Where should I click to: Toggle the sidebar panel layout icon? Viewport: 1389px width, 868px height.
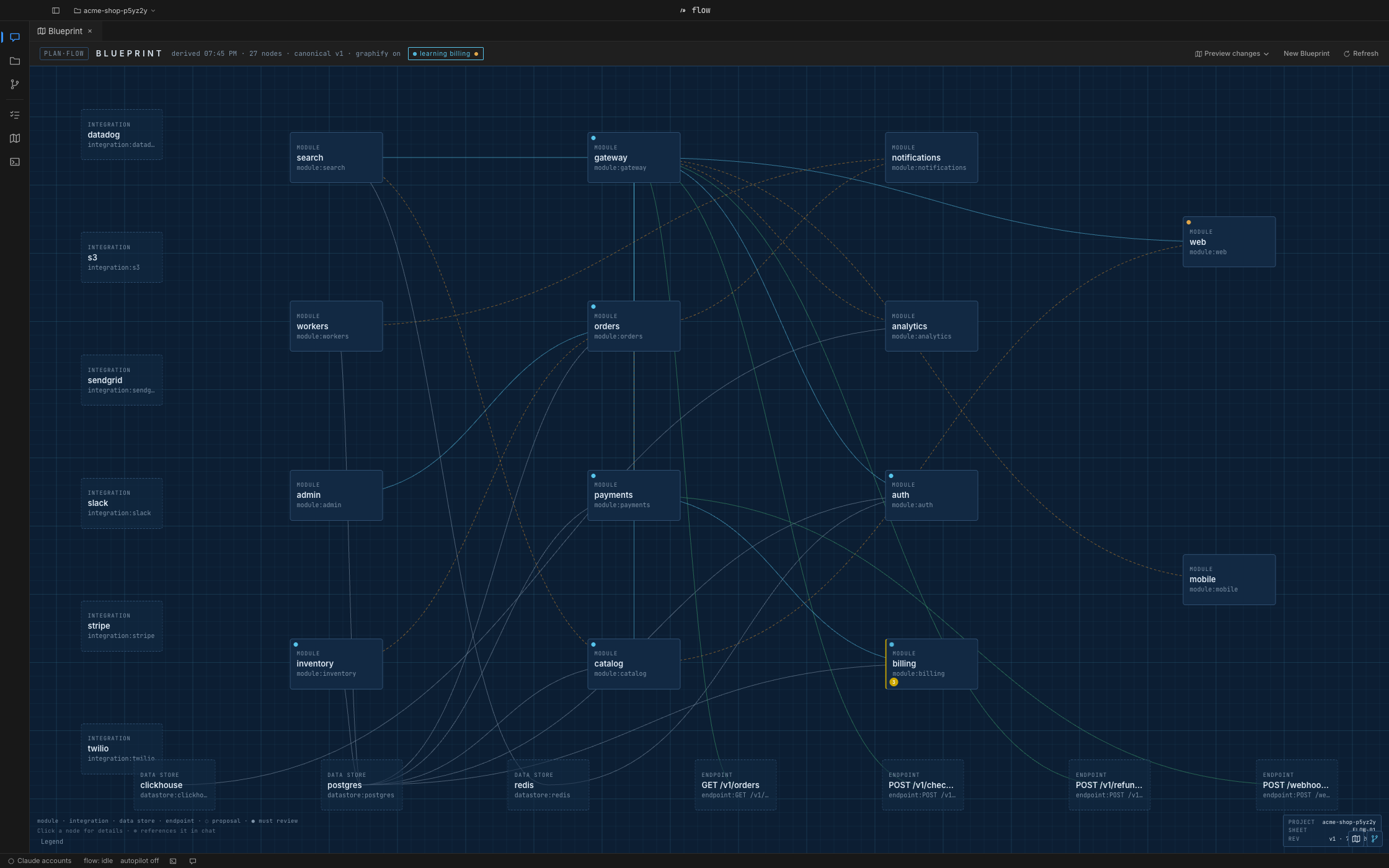tap(56, 11)
